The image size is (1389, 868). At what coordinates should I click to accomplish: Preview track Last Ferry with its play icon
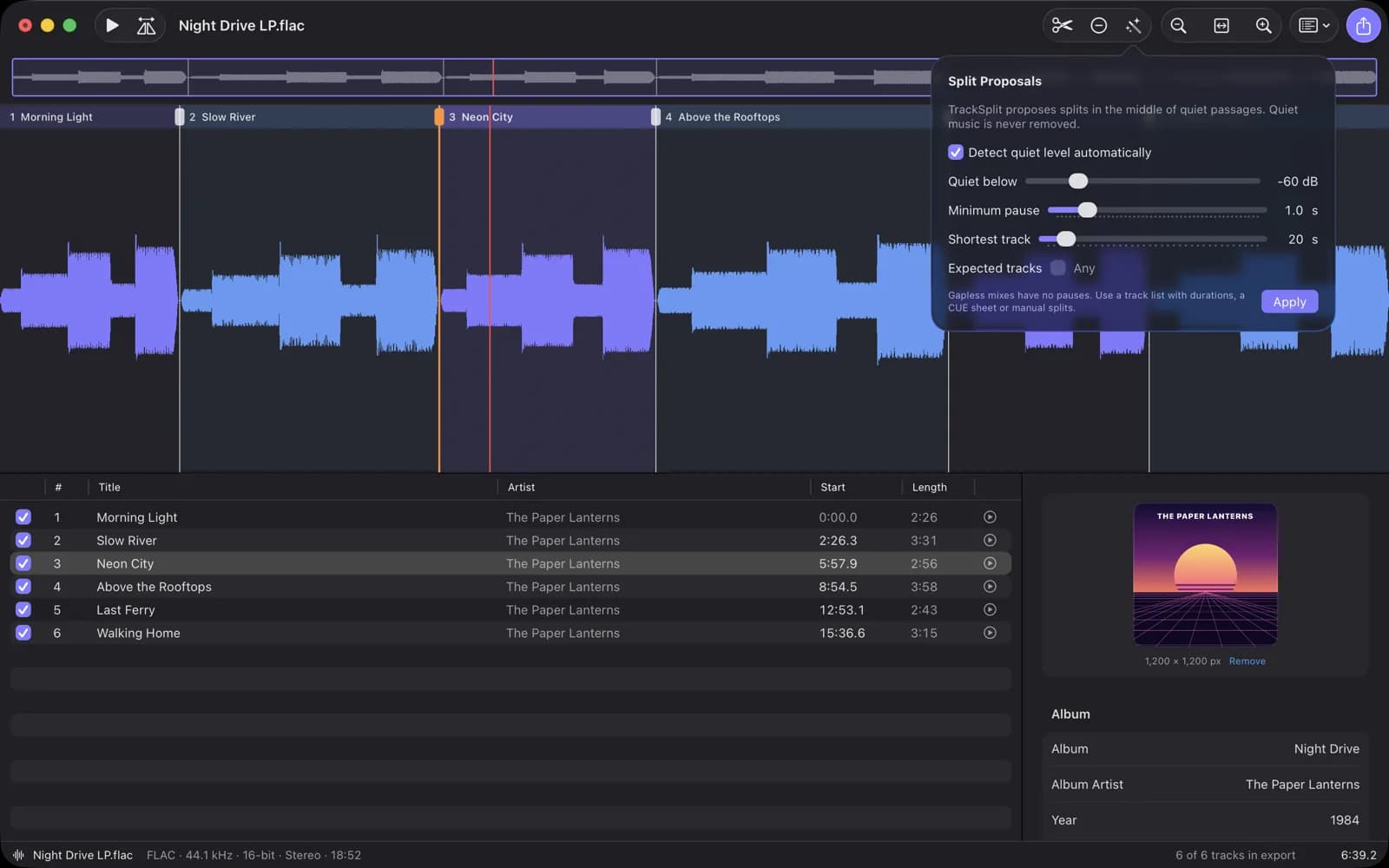[x=990, y=609]
